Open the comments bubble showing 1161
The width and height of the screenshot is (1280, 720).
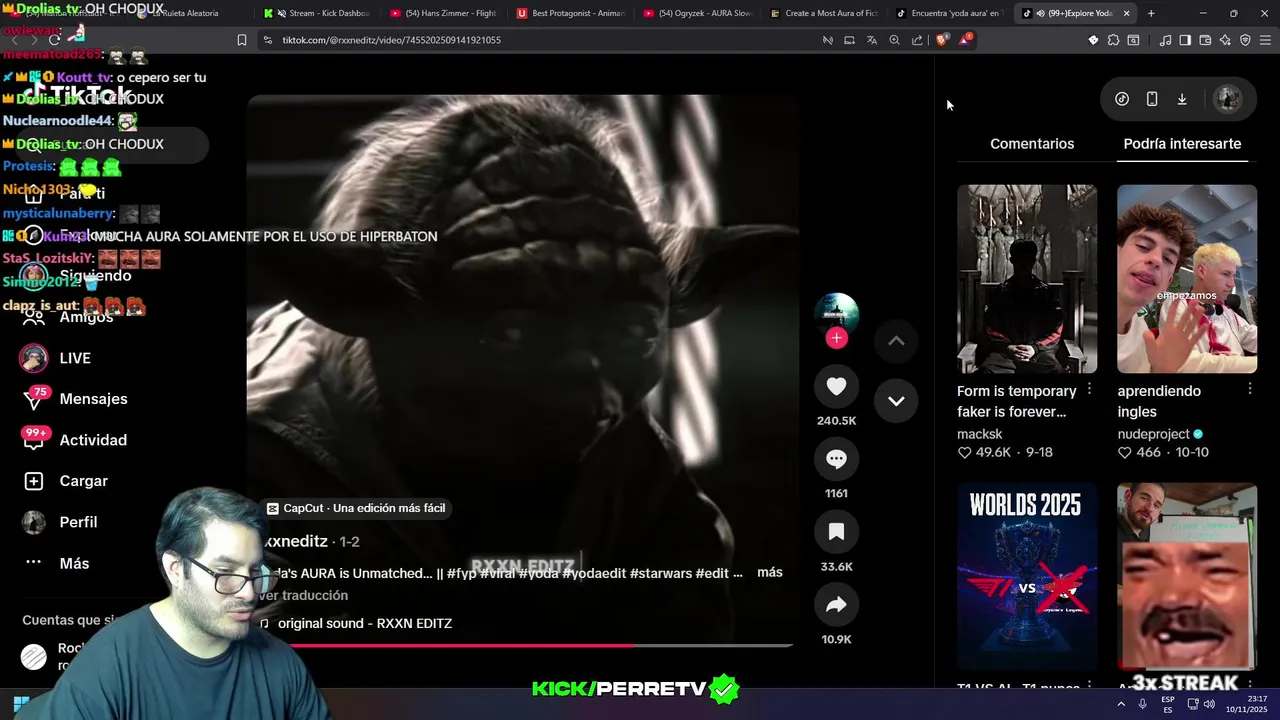(x=836, y=459)
